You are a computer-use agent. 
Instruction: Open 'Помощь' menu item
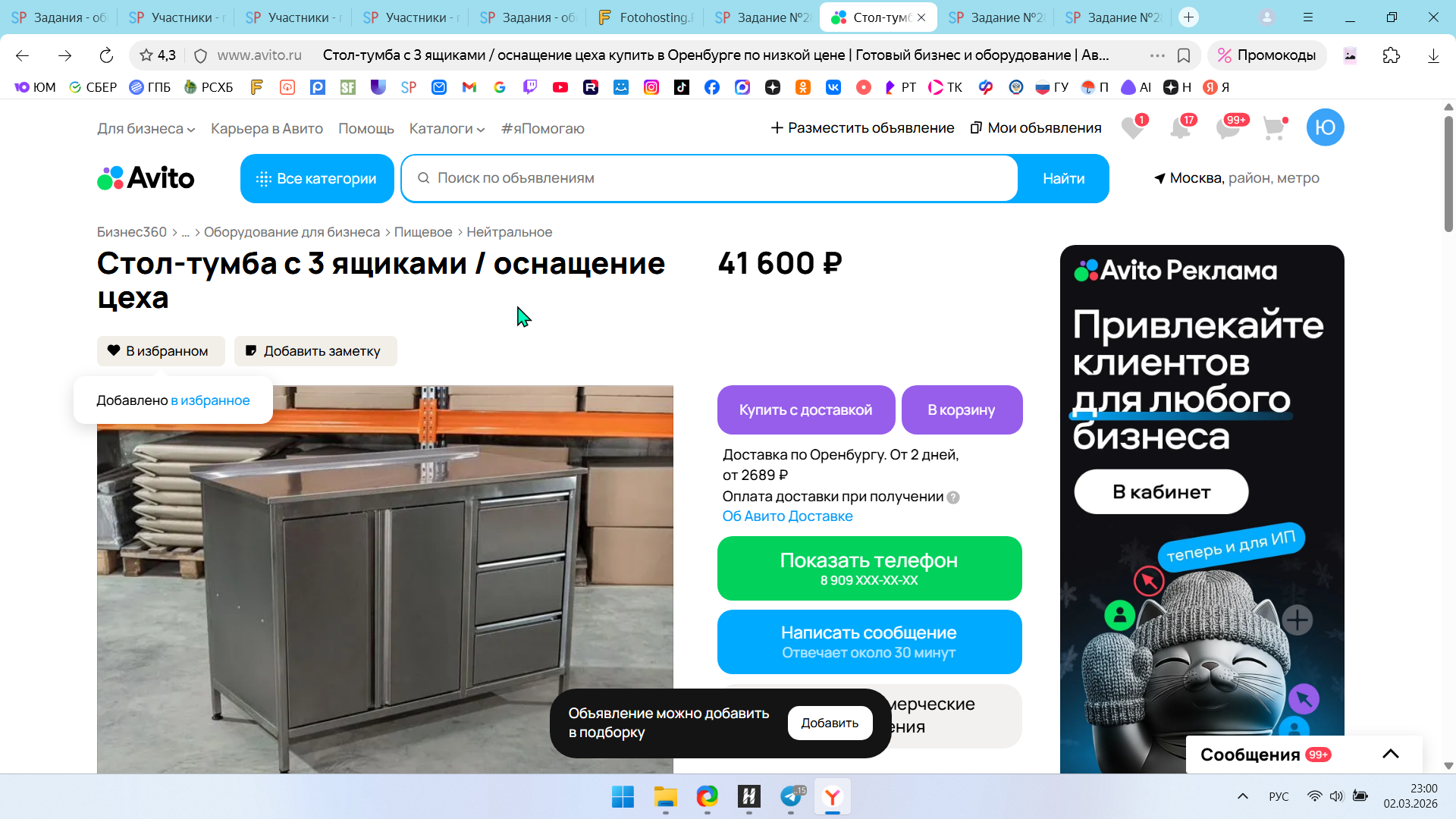tap(366, 129)
